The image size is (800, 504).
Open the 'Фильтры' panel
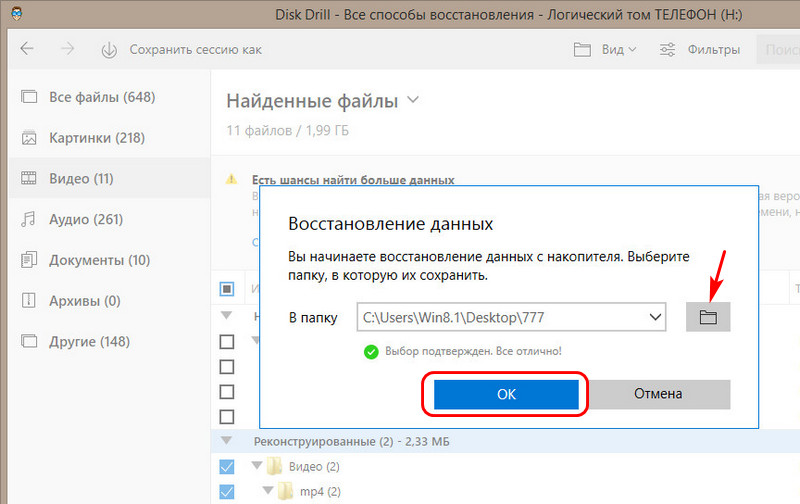[x=713, y=49]
